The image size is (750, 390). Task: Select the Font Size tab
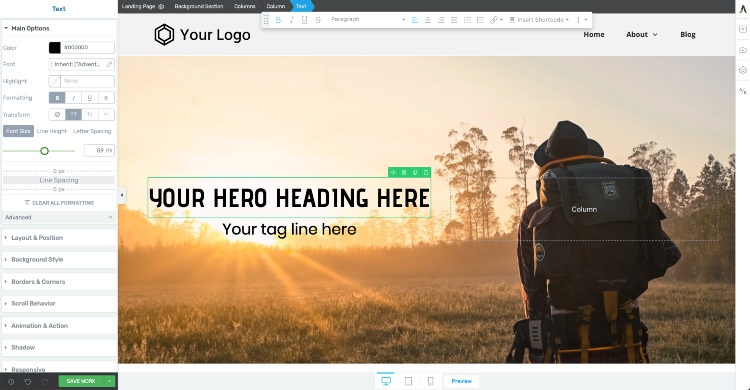[x=18, y=131]
